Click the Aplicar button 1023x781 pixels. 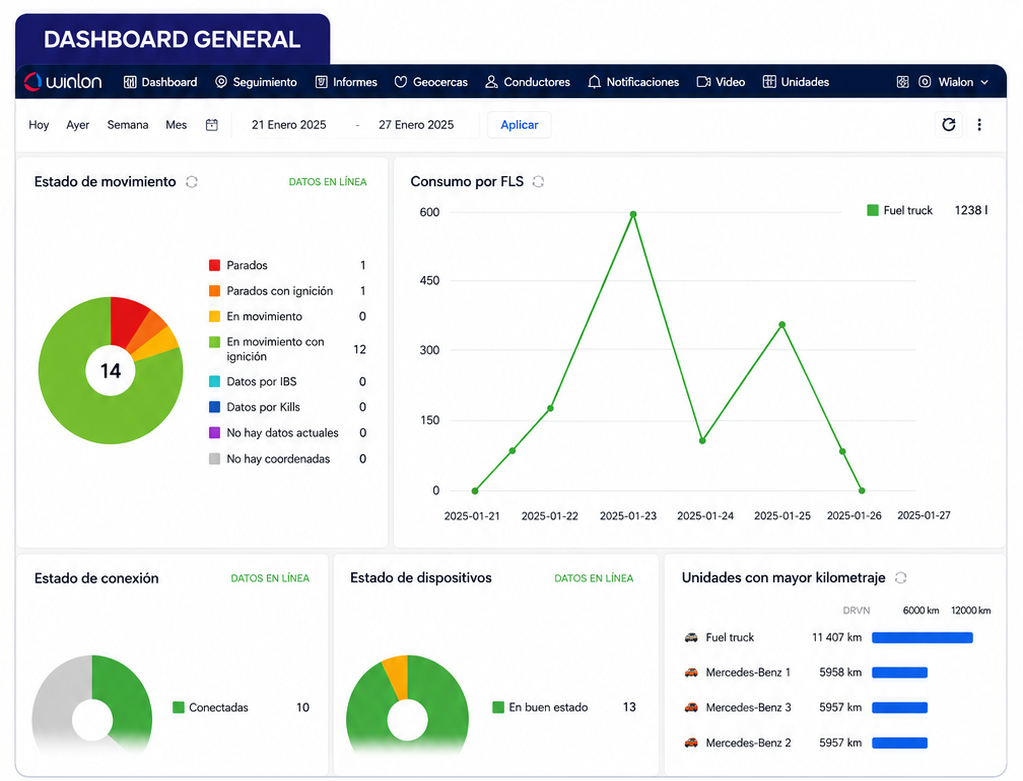(x=519, y=125)
